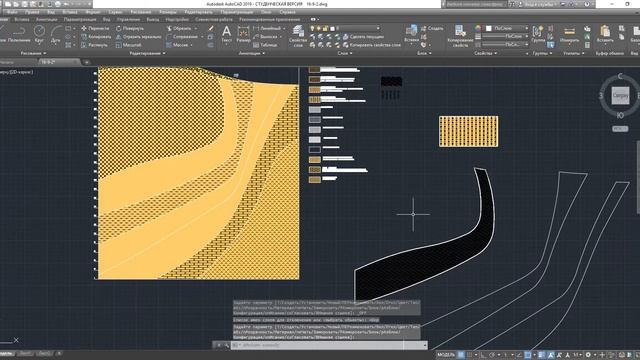Add a new drawing tab with plus button
The height and width of the screenshot is (360, 640).
tap(87, 62)
